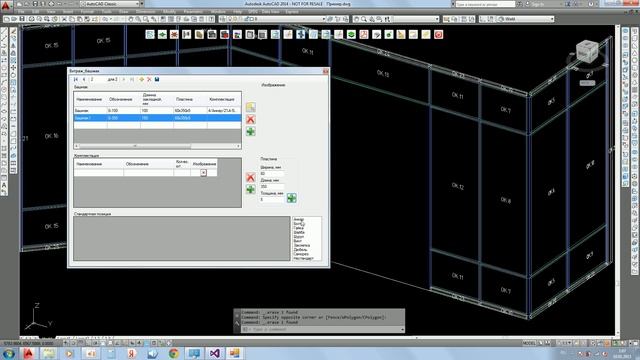Select 'Дюбель' in the fastener list

[300, 250]
